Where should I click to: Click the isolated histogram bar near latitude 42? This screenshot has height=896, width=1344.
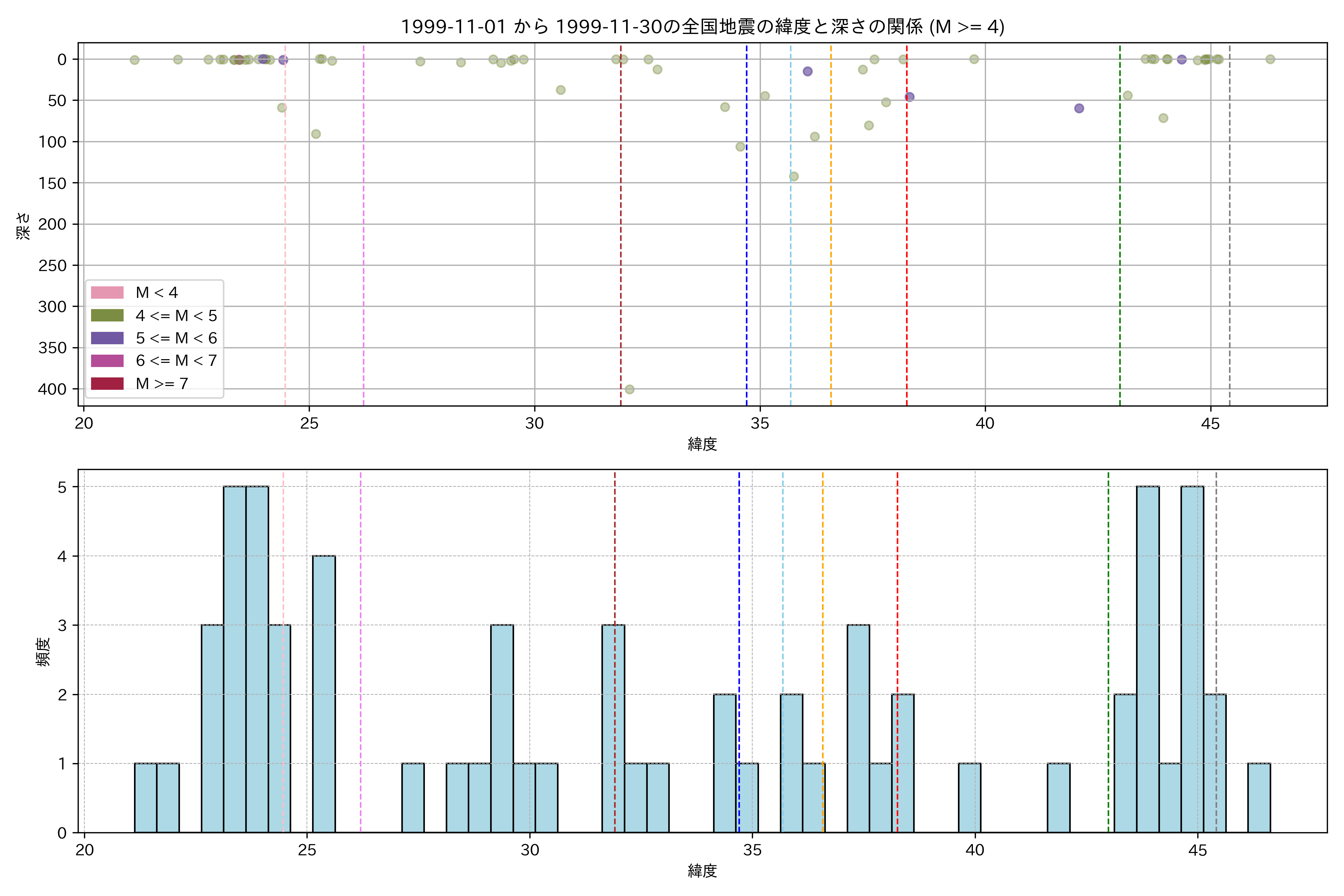coord(1058,798)
